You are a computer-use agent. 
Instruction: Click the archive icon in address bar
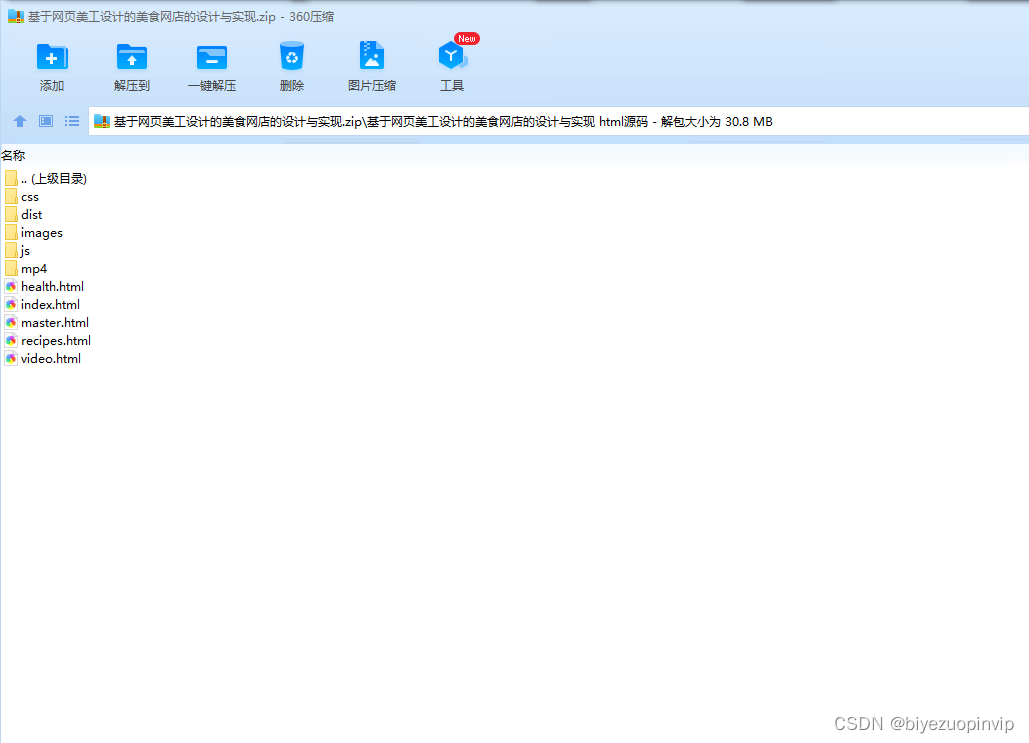pos(102,121)
